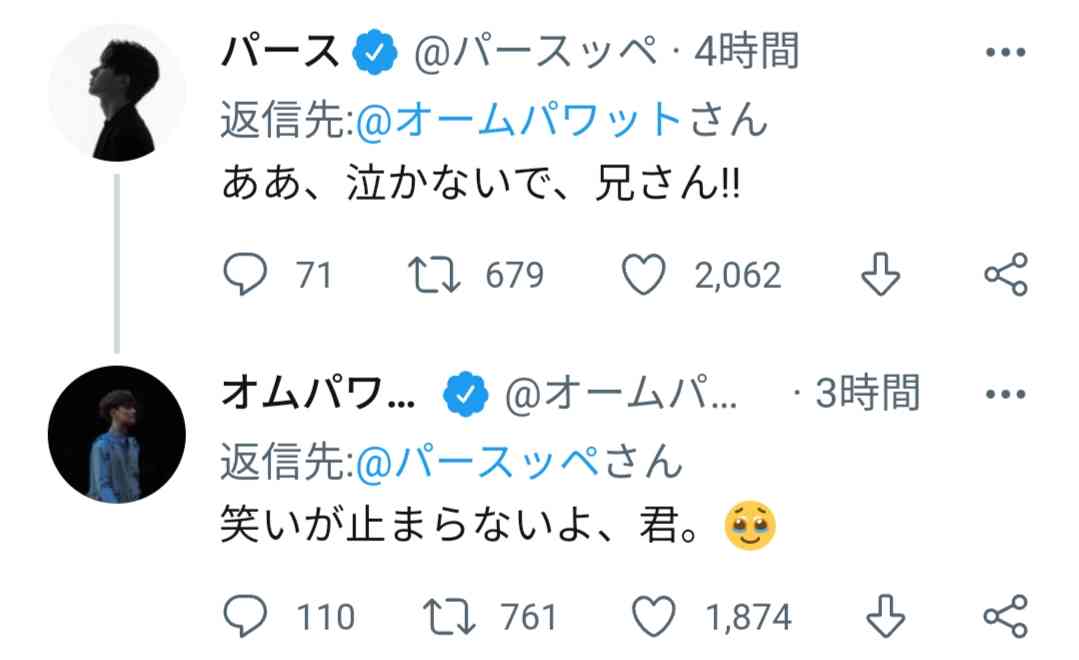Like the tweet with 2,062 likes
This screenshot has height=660, width=1079.
(644, 275)
